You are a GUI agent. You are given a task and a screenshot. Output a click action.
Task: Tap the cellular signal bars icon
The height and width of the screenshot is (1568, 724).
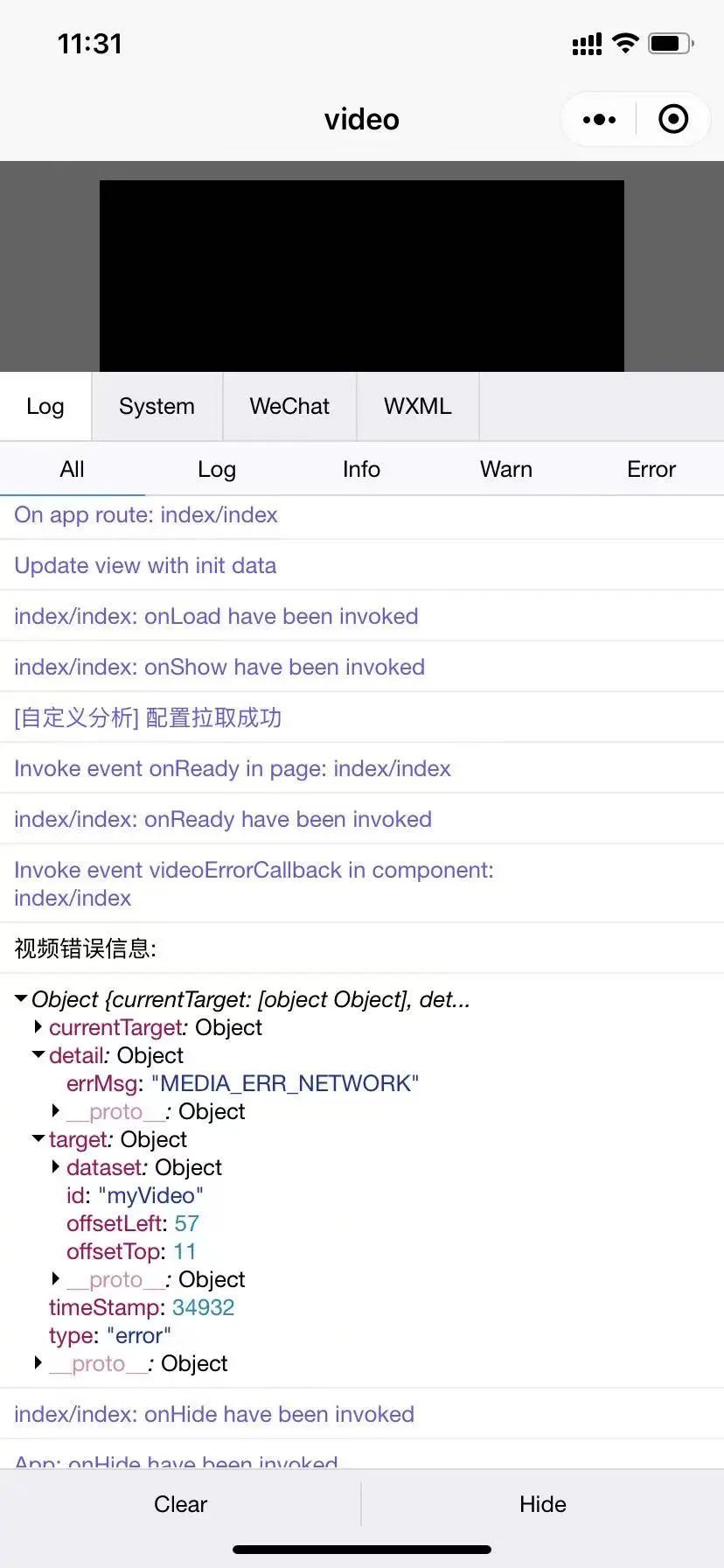pyautogui.click(x=587, y=44)
